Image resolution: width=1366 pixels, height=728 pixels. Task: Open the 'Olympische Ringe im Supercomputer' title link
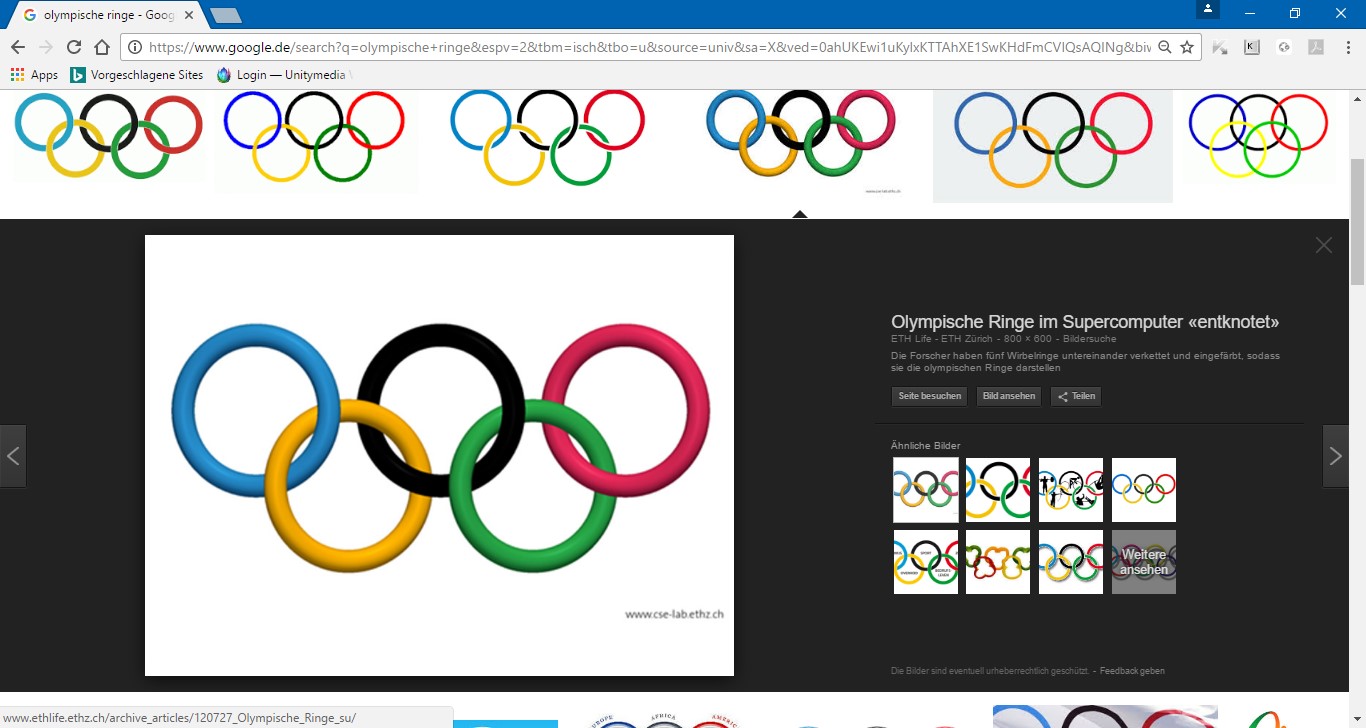(x=1085, y=322)
